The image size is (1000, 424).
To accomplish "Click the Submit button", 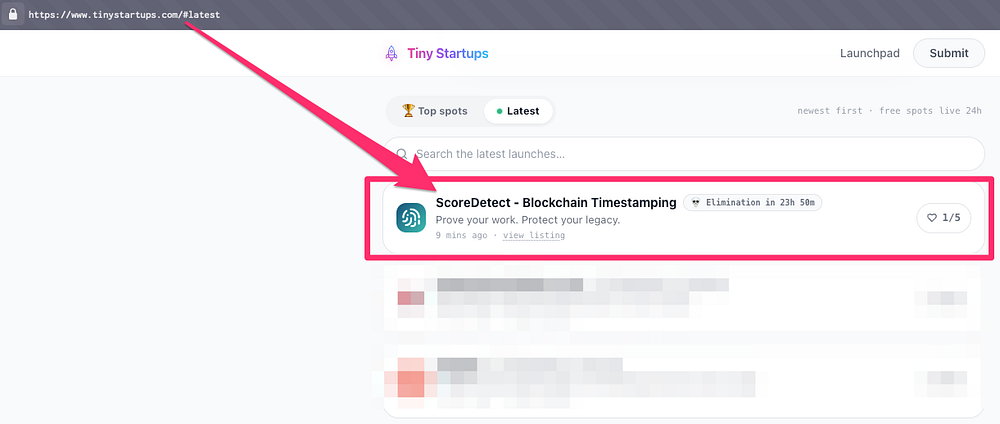I will point(949,54).
